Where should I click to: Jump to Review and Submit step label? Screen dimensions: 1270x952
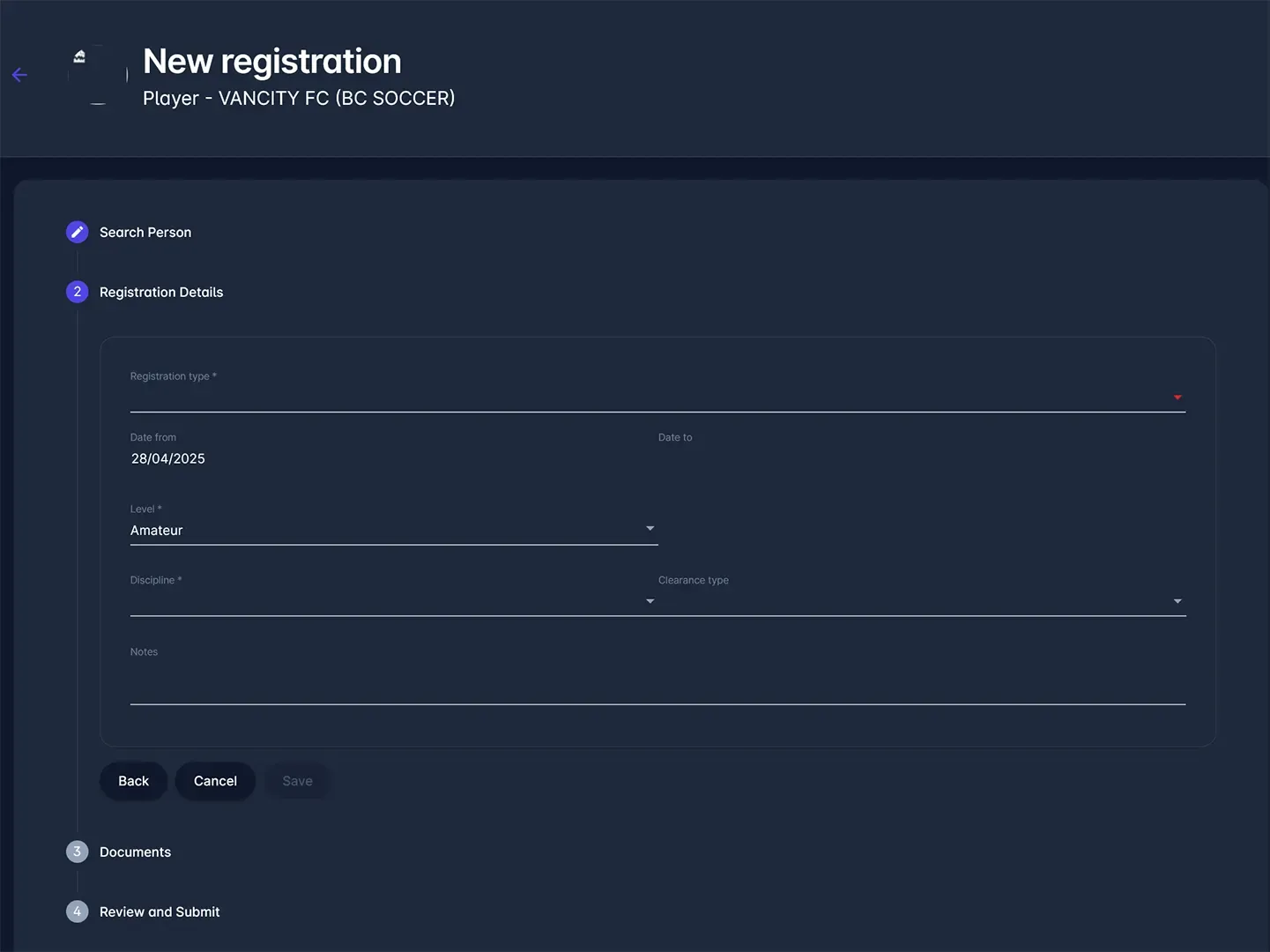160,912
